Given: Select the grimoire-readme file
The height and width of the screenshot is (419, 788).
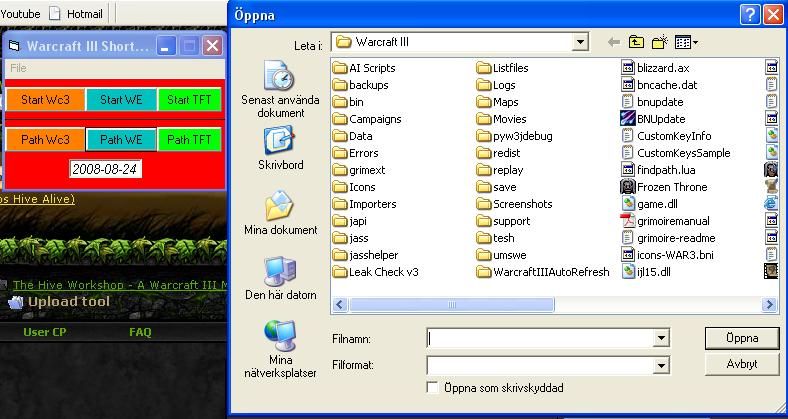Looking at the screenshot, I should (668, 238).
